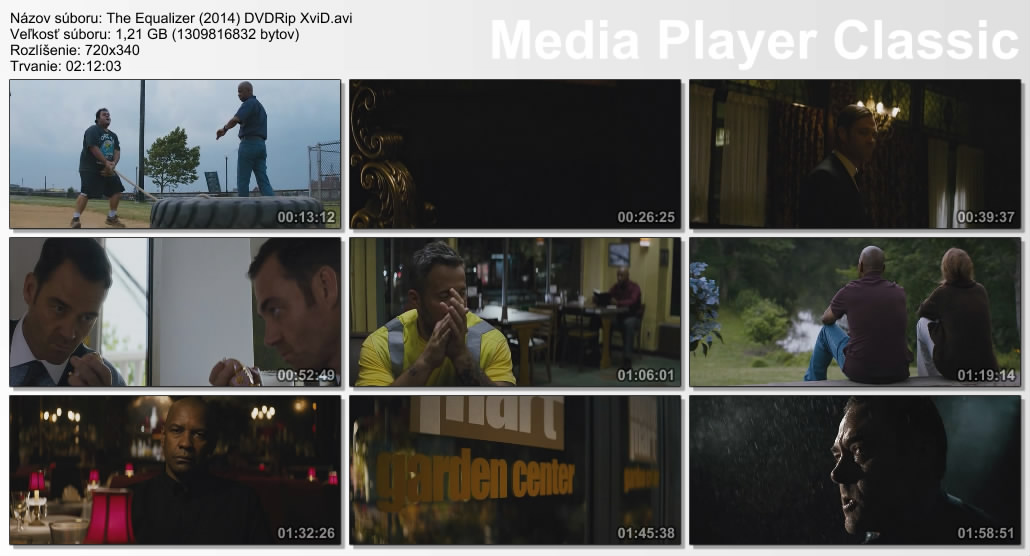Click the Trvanie 02:12:03 duration line
Image resolution: width=1030 pixels, height=556 pixels.
[66, 66]
